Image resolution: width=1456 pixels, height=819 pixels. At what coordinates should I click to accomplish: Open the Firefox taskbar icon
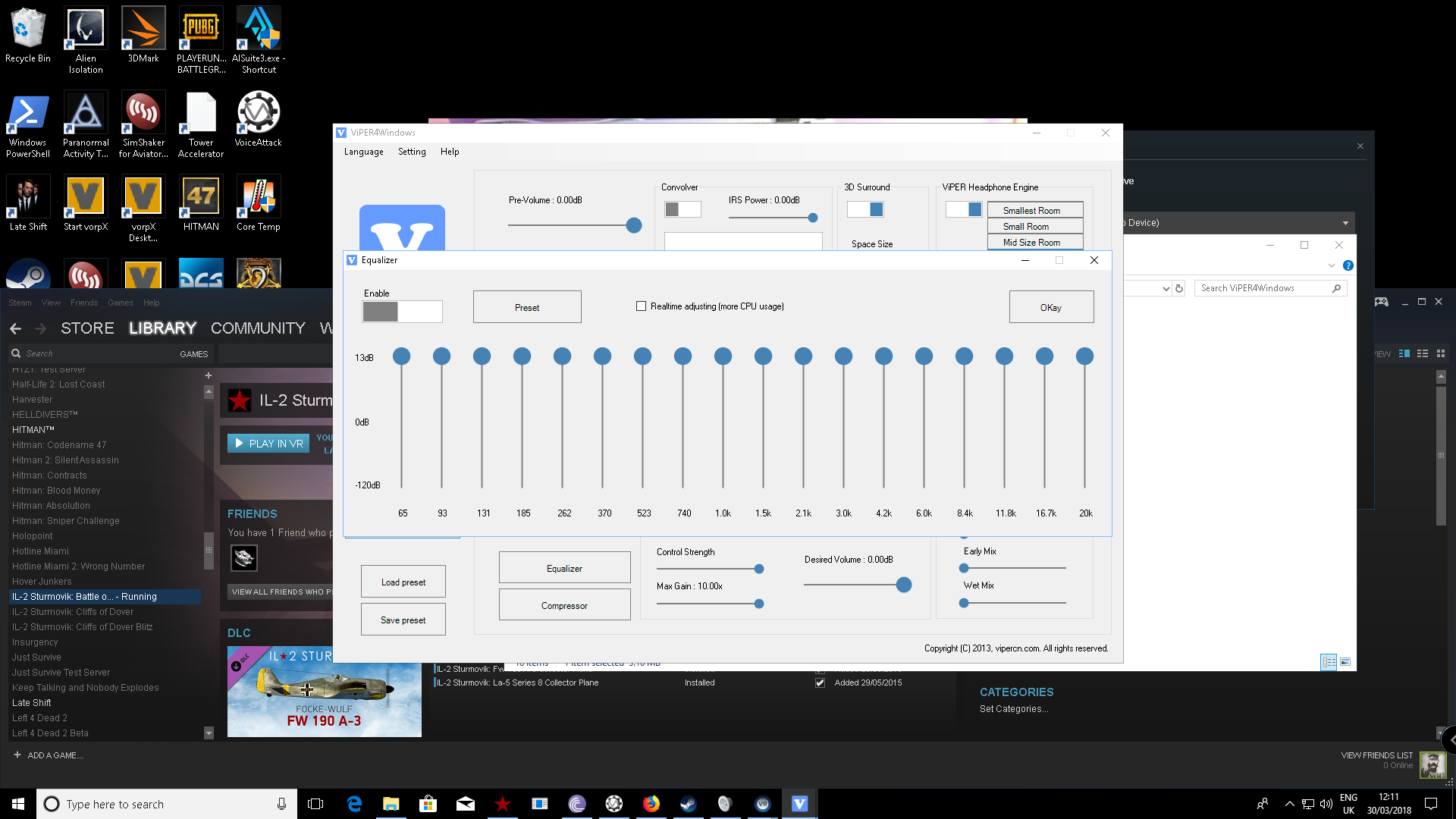[x=651, y=804]
